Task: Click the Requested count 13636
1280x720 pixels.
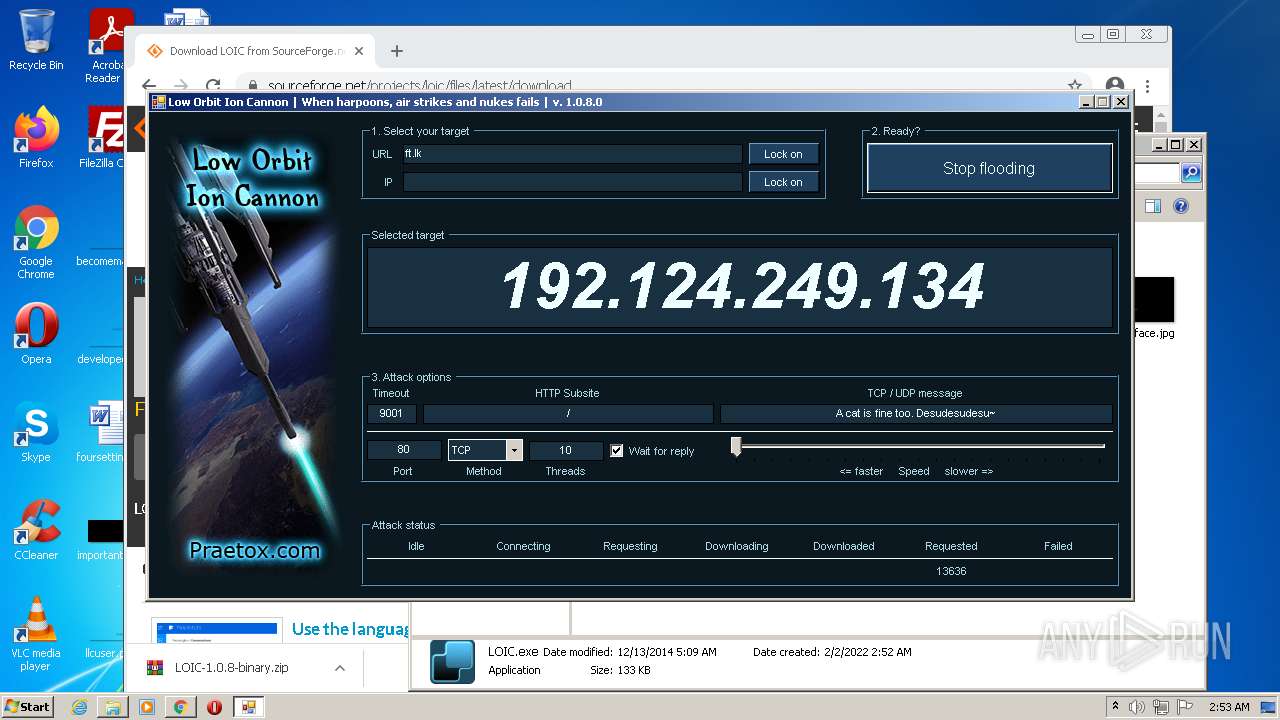Action: tap(951, 571)
